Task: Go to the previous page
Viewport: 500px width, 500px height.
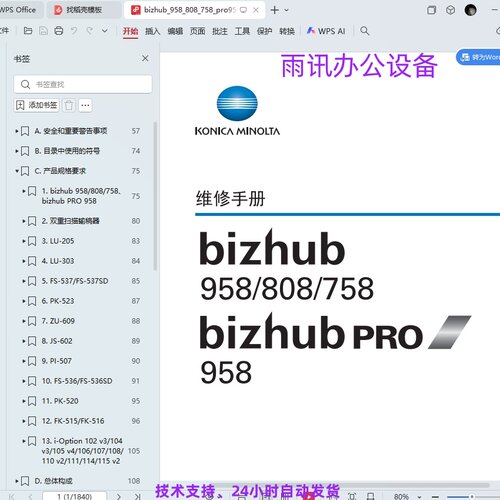Action: coord(30,496)
